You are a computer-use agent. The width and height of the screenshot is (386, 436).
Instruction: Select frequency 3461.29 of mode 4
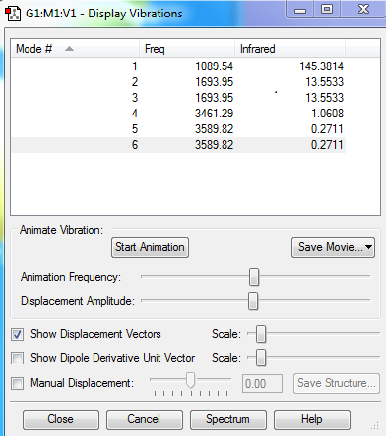(x=214, y=113)
